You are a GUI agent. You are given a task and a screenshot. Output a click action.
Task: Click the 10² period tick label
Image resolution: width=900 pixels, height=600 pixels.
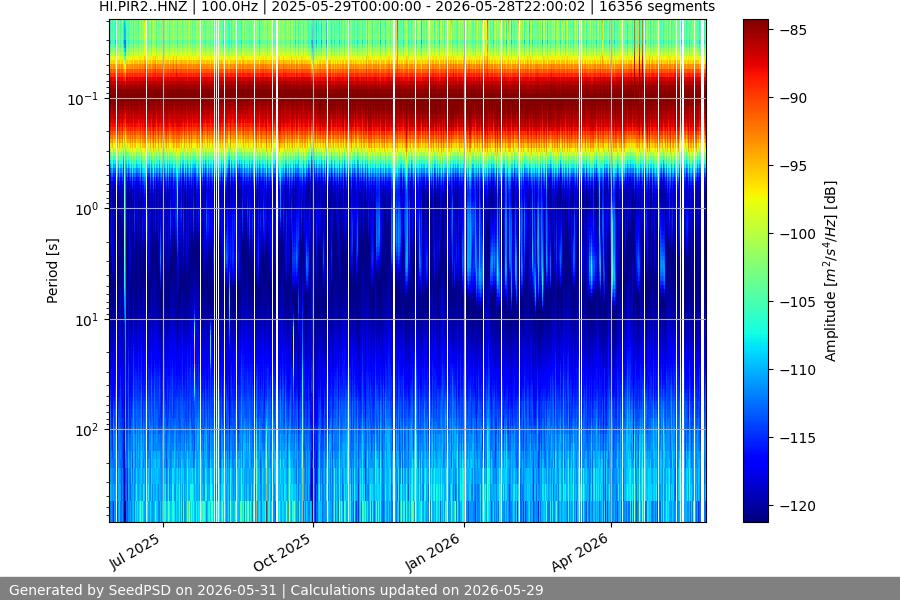87,431
